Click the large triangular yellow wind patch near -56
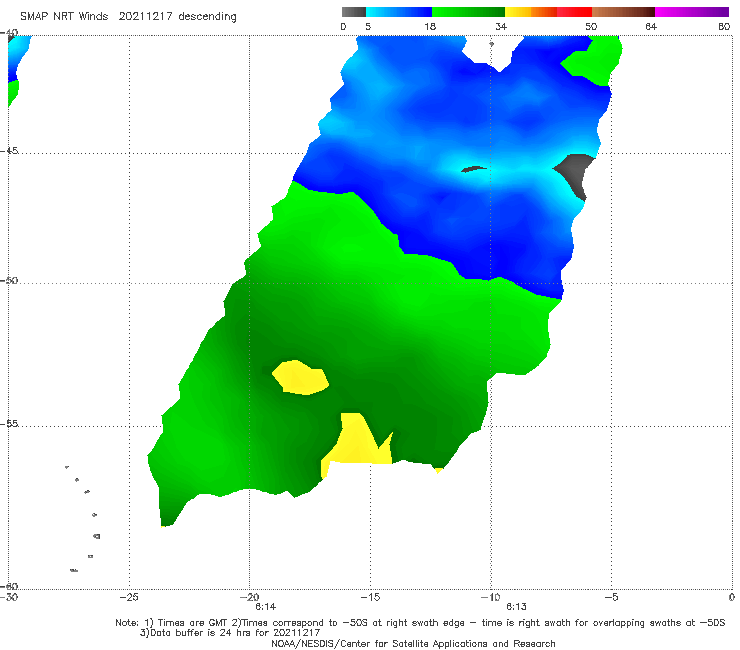 pos(357,444)
